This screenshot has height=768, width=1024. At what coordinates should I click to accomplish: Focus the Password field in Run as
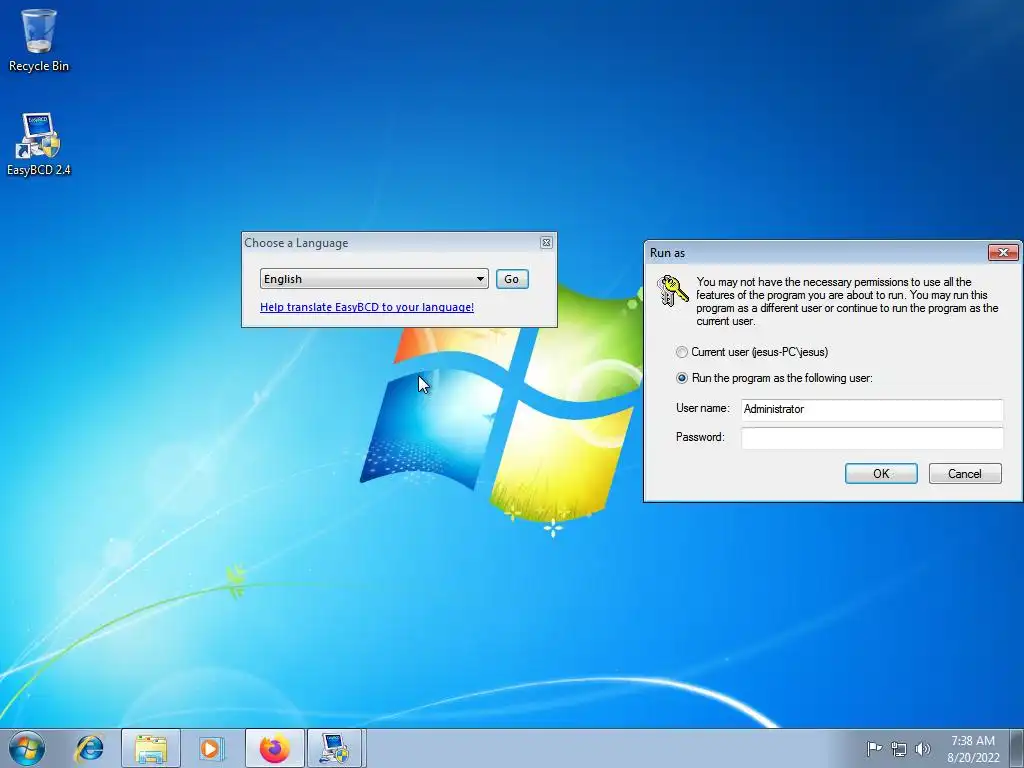872,438
